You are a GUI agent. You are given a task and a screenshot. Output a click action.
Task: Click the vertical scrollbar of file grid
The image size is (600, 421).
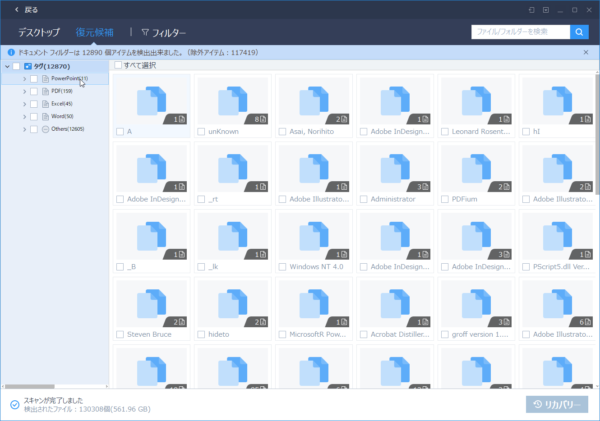[x=597, y=134]
